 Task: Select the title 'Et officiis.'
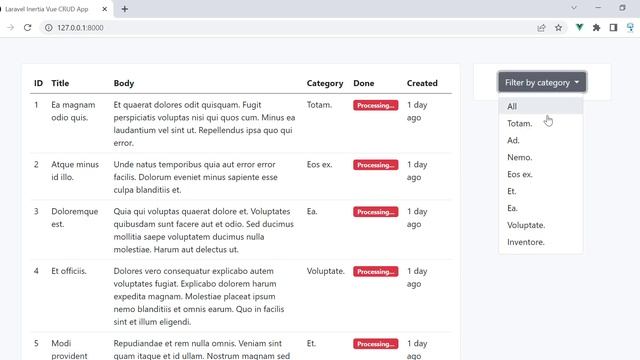(x=69, y=271)
